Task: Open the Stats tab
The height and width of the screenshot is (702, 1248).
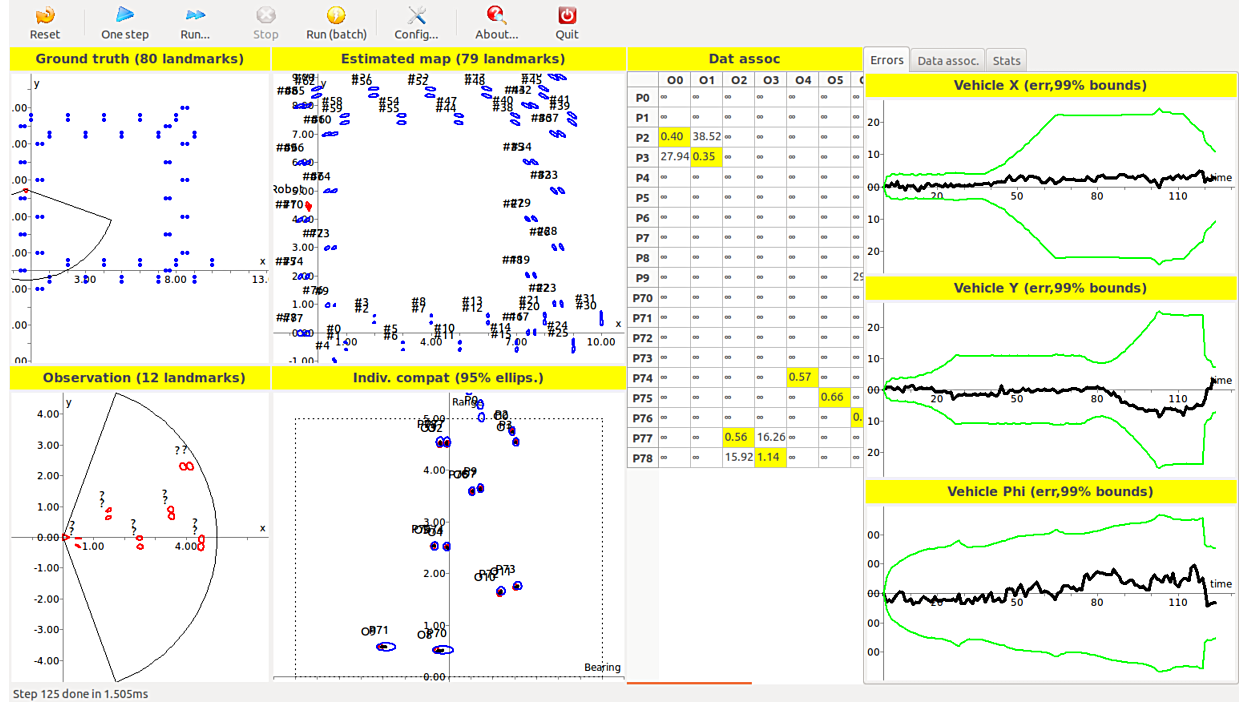Action: [1007, 61]
